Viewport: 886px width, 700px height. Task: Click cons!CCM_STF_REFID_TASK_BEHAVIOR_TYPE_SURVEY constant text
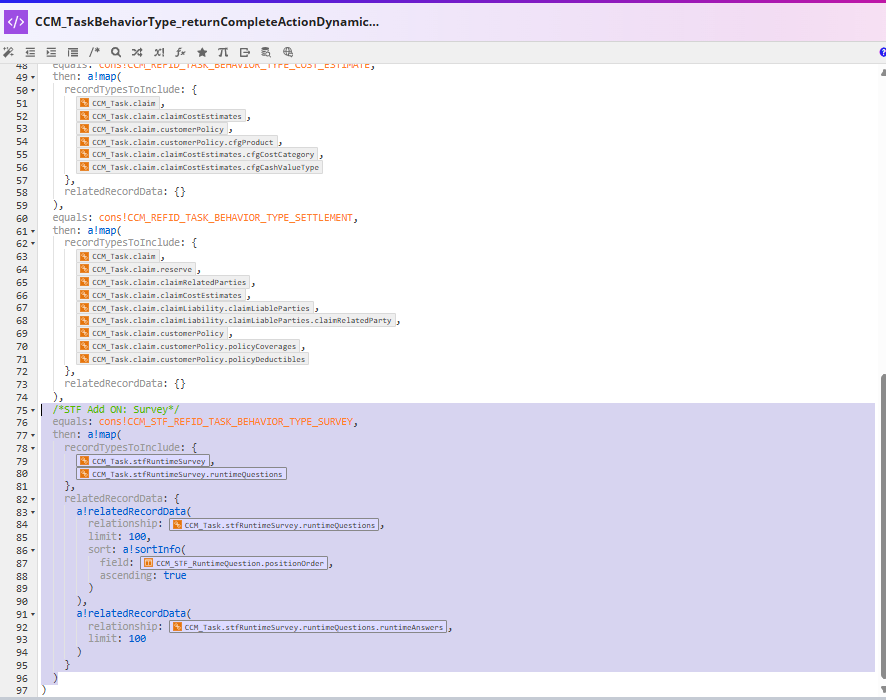[x=226, y=421]
